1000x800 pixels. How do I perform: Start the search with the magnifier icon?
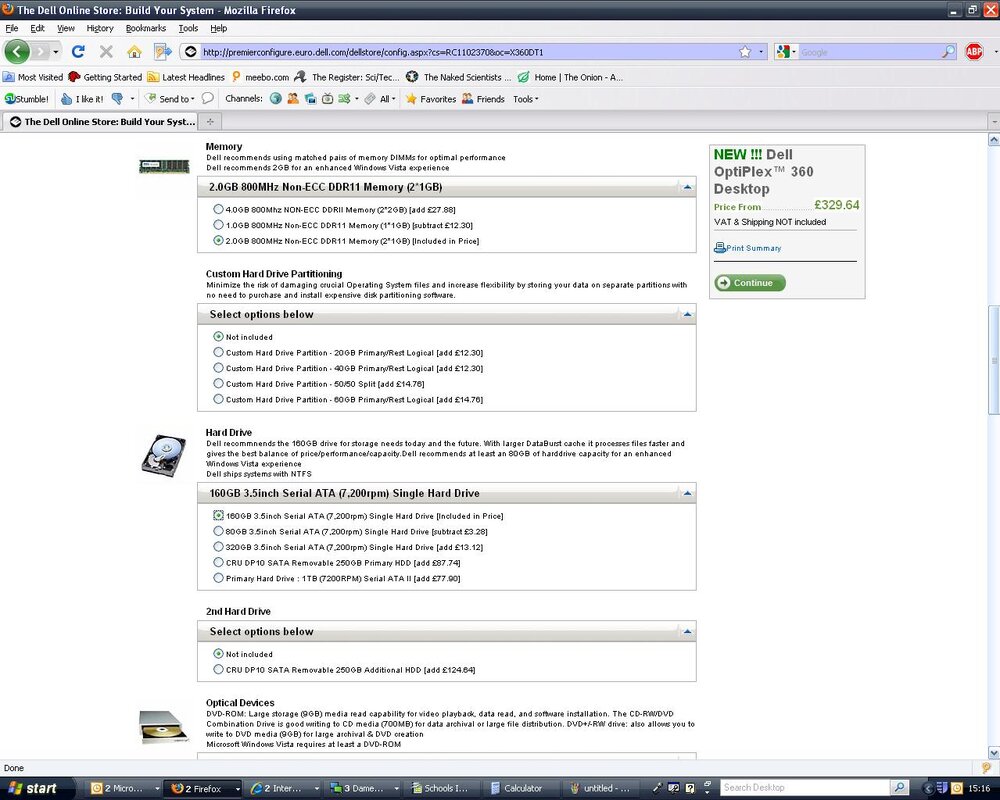tap(949, 52)
